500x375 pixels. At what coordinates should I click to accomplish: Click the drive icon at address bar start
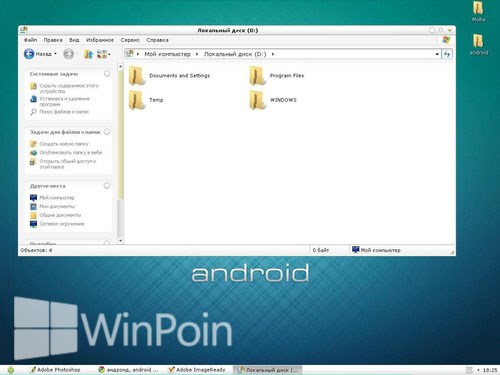click(130, 53)
